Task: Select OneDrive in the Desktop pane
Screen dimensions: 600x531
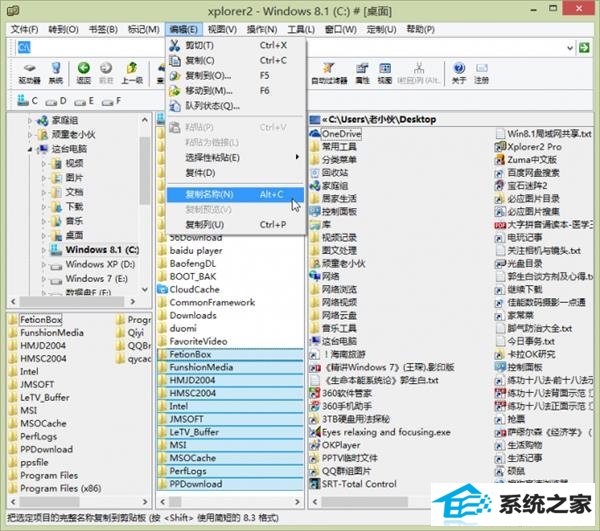Action: point(341,134)
